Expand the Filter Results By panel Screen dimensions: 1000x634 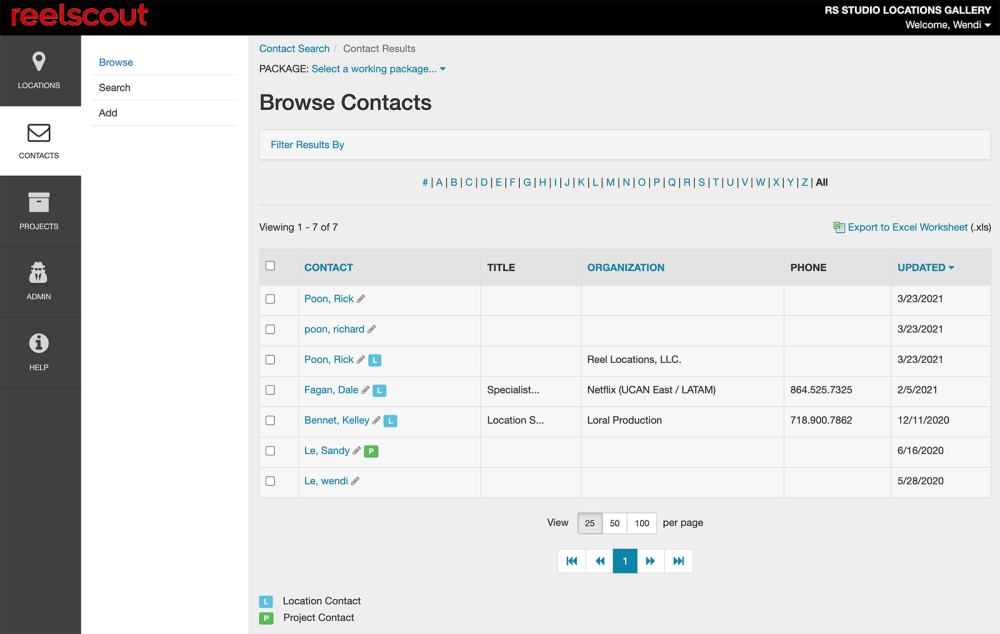[x=307, y=145]
